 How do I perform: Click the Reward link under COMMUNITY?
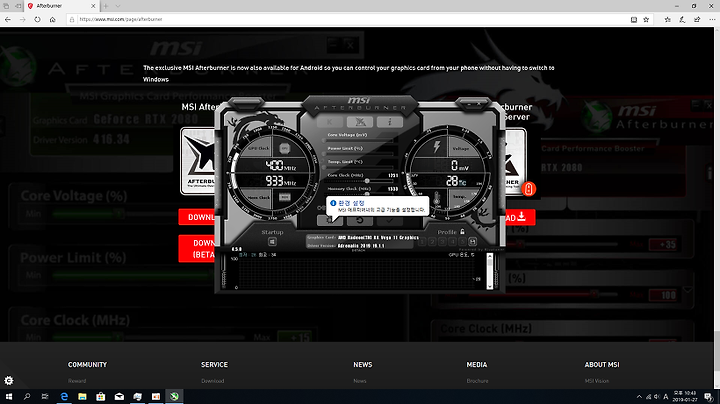[77, 381]
